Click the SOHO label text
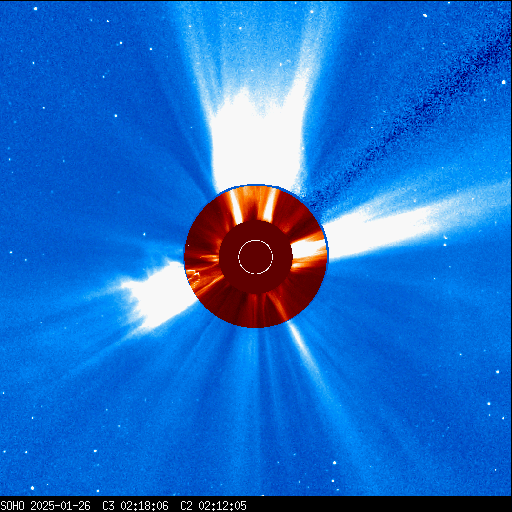Image resolution: width=512 pixels, height=512 pixels. tap(13, 506)
